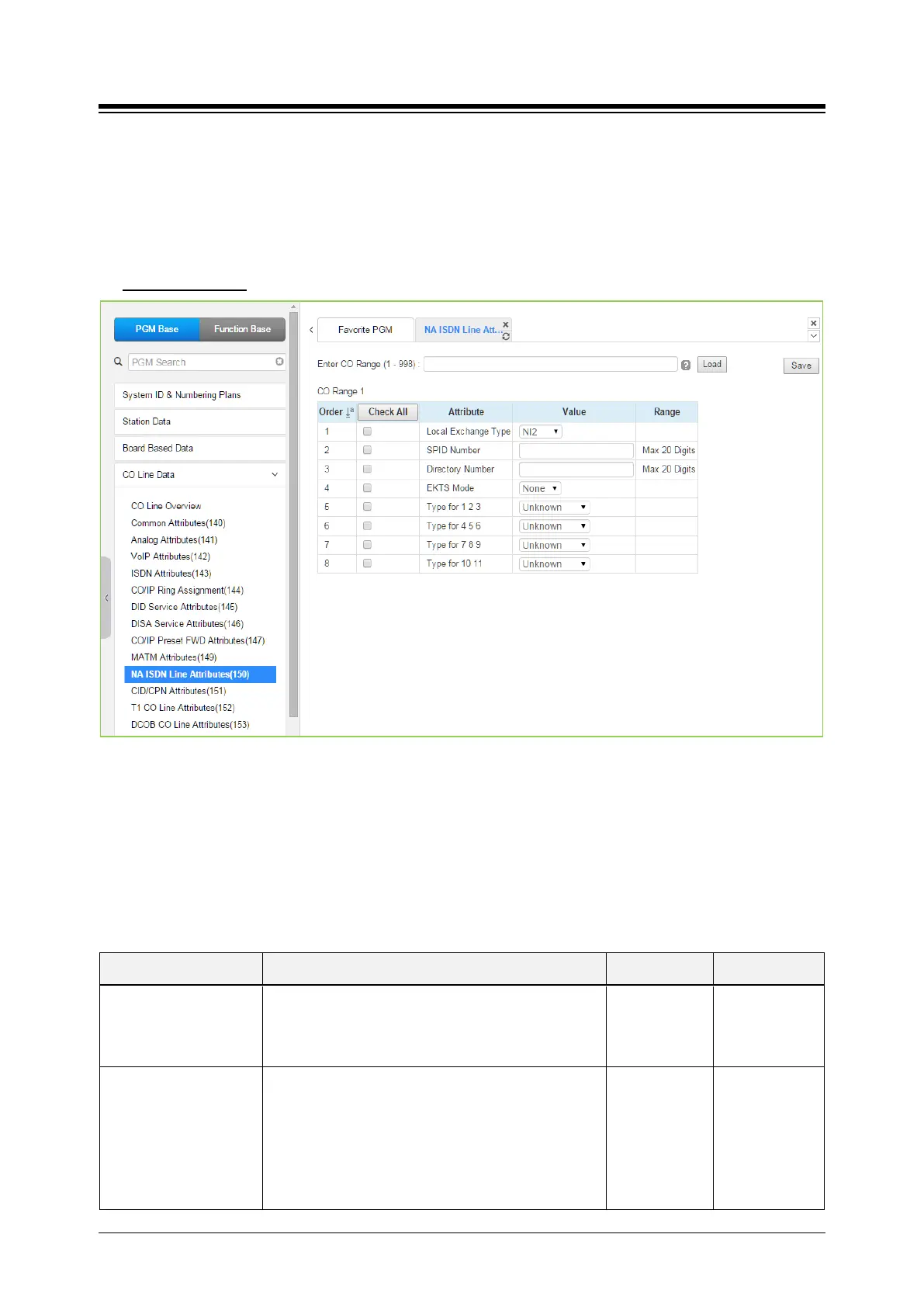Open CO/IP Ring Assignment(144)
Viewport: 924px width, 1307px height.
coord(187,591)
